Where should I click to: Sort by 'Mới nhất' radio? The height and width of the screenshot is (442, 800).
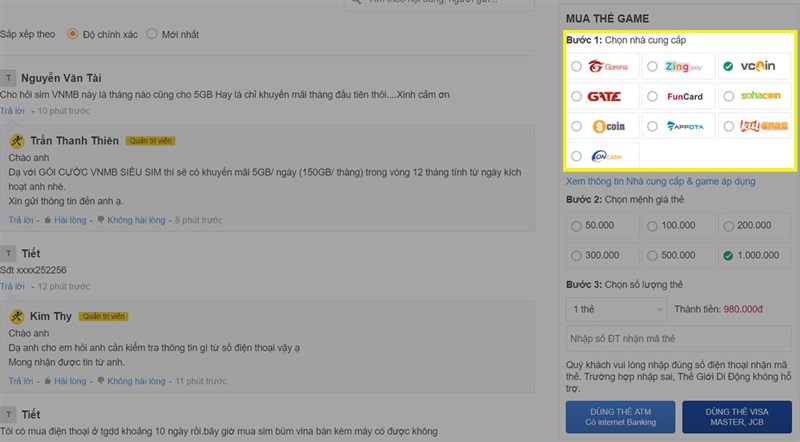pos(152,34)
